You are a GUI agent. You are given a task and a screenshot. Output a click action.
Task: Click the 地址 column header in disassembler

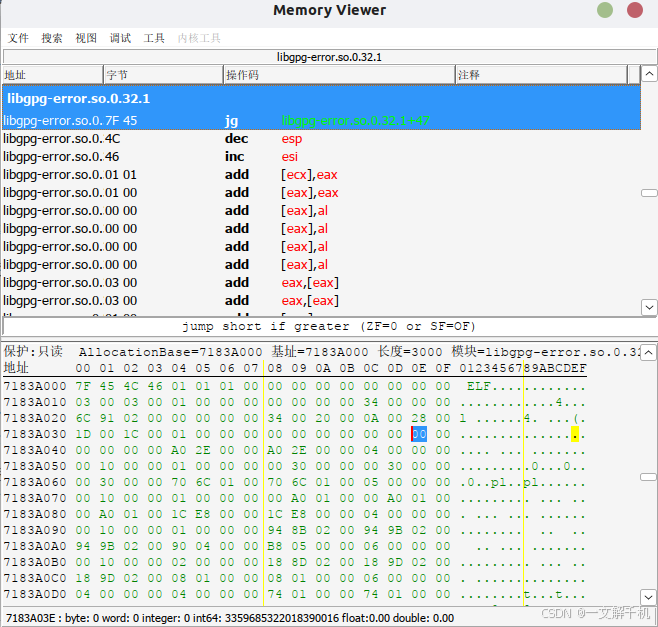(52, 75)
